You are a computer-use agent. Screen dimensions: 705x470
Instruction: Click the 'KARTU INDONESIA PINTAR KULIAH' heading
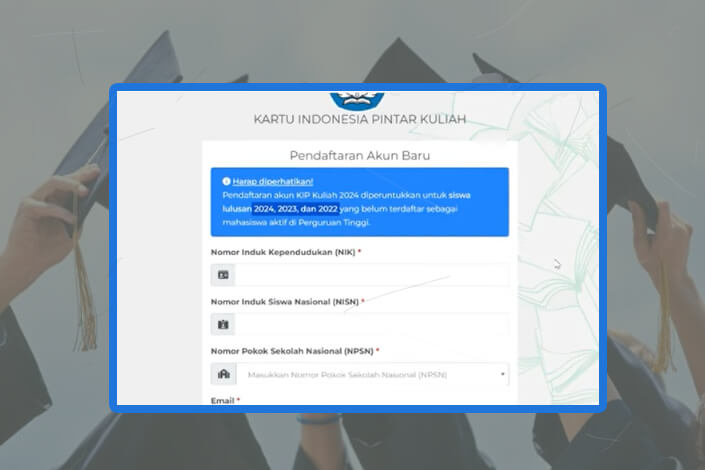[360, 119]
